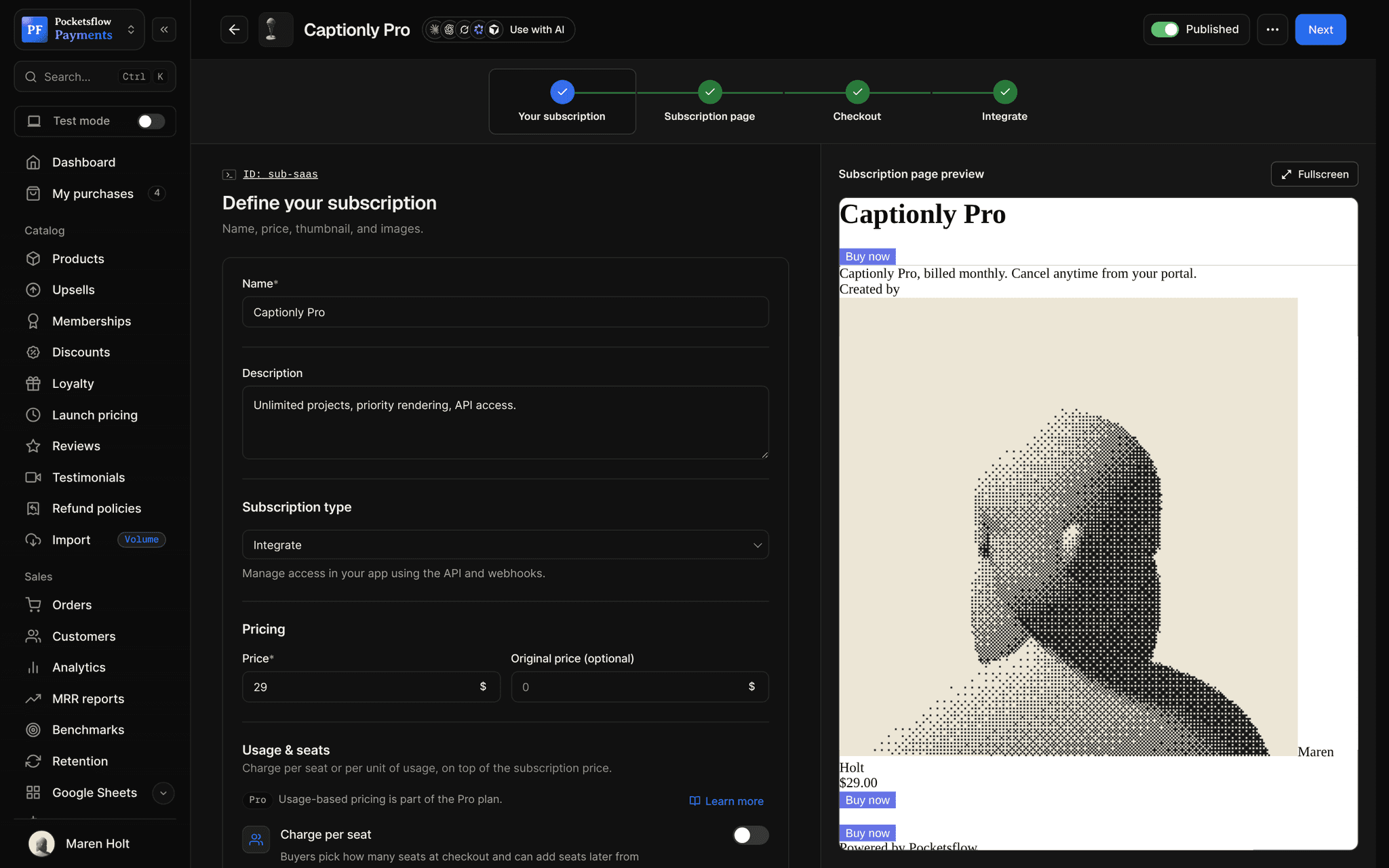This screenshot has width=1389, height=868.
Task: Click the Reviews star icon
Action: (x=33, y=446)
